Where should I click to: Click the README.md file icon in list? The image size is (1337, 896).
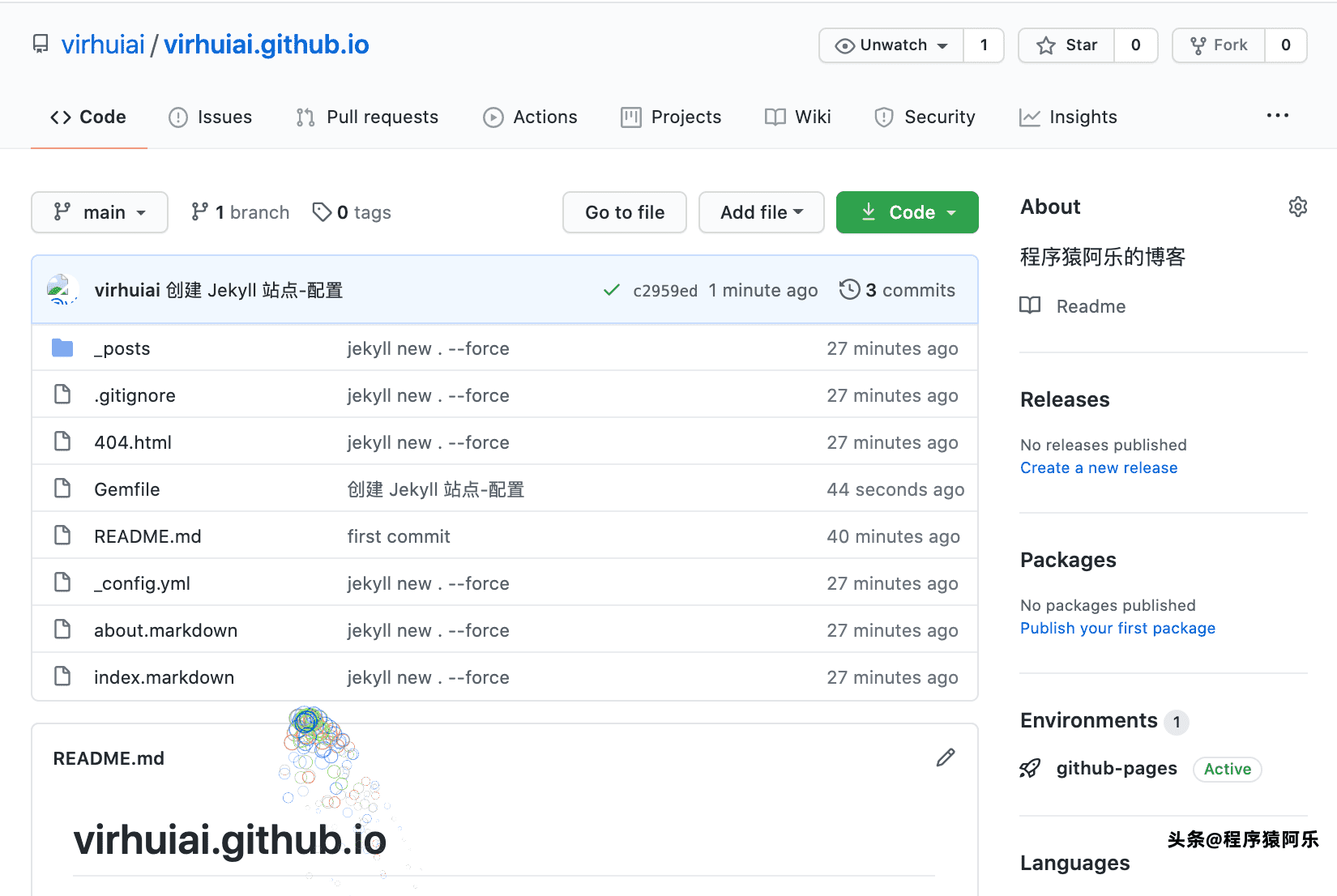62,535
